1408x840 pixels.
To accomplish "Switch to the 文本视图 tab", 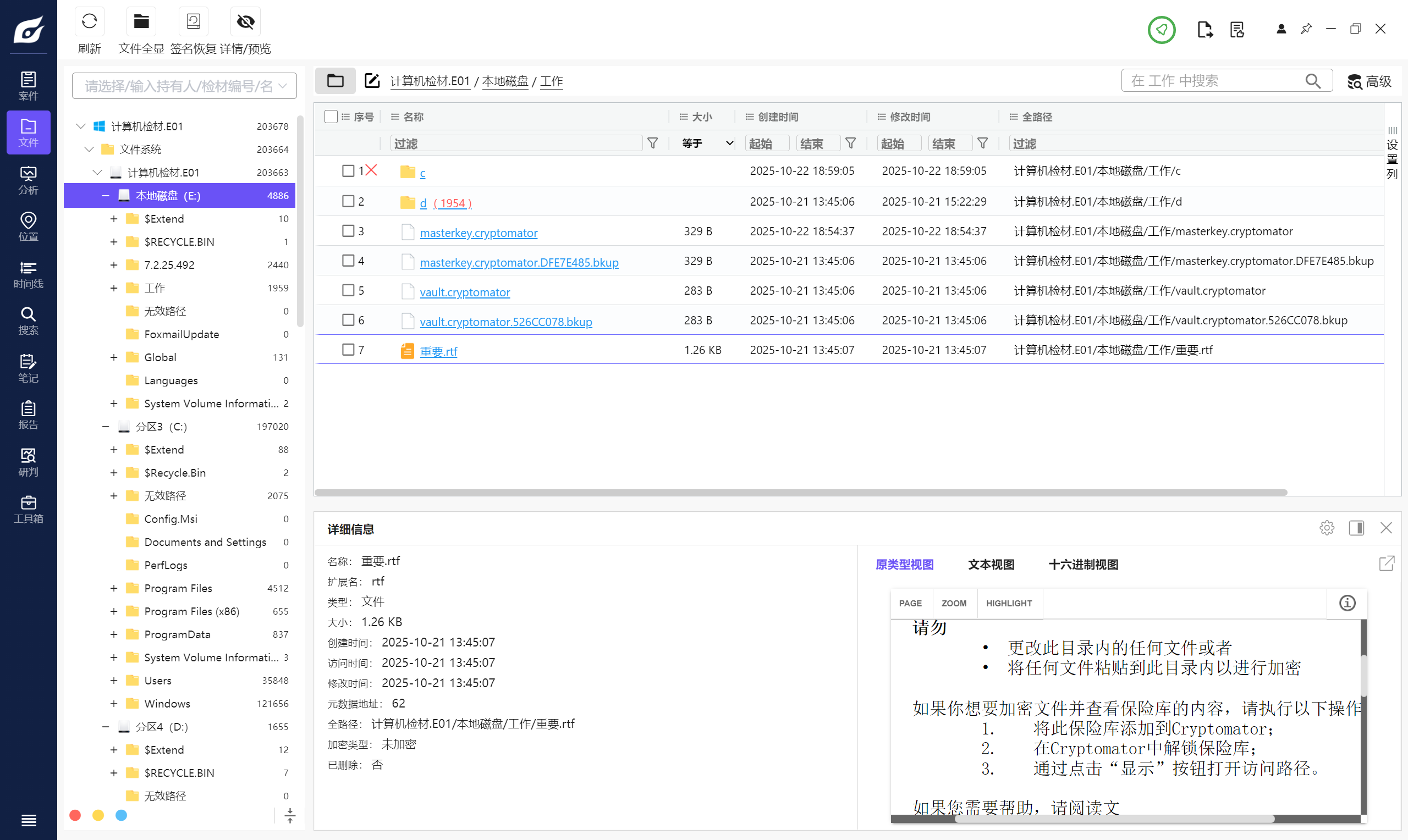I will tap(990, 565).
